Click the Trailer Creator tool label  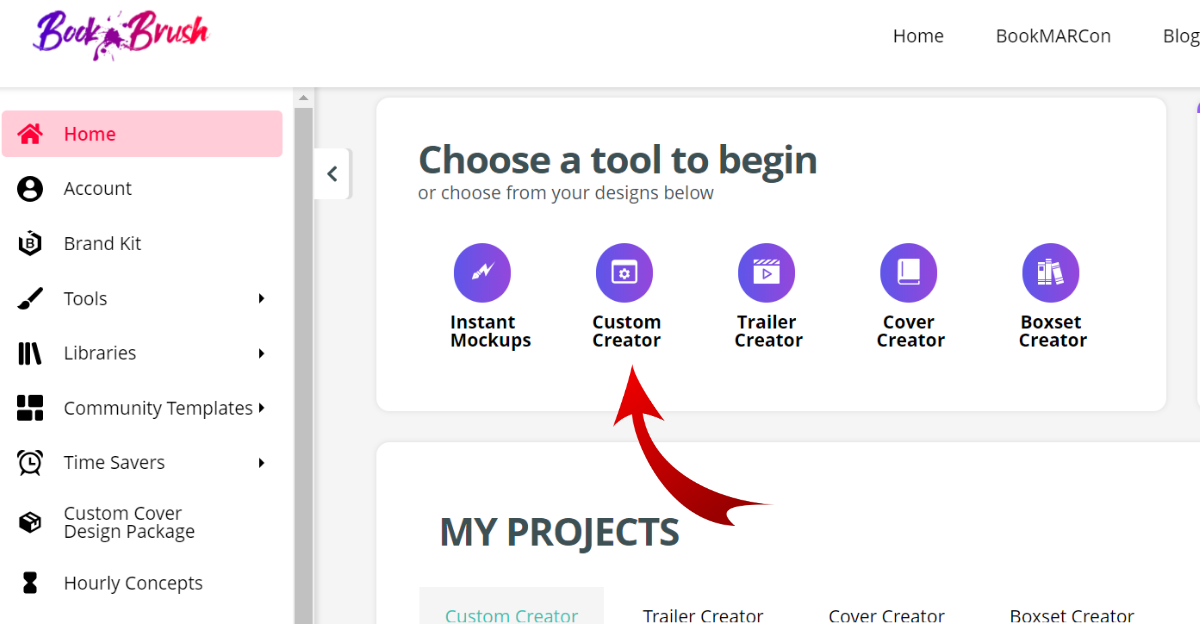coord(768,331)
